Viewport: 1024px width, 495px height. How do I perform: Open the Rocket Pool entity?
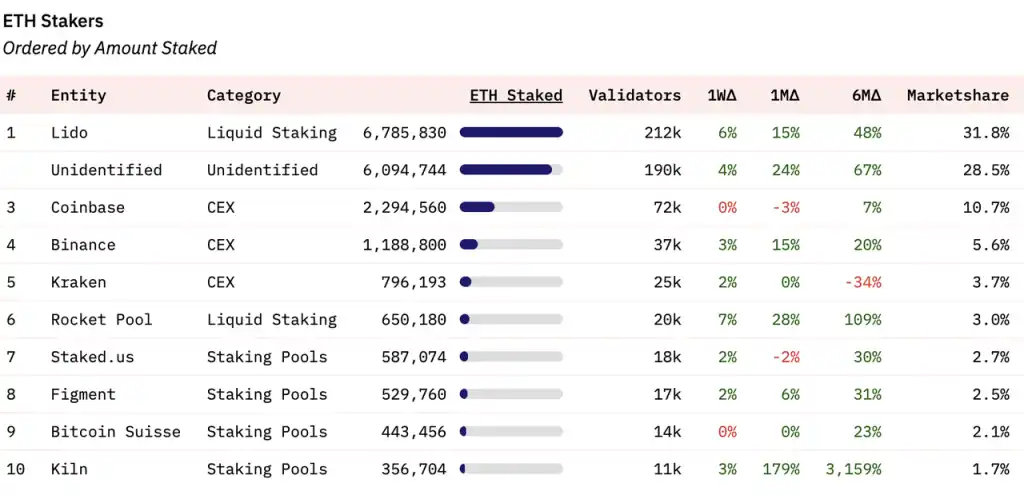click(x=101, y=319)
